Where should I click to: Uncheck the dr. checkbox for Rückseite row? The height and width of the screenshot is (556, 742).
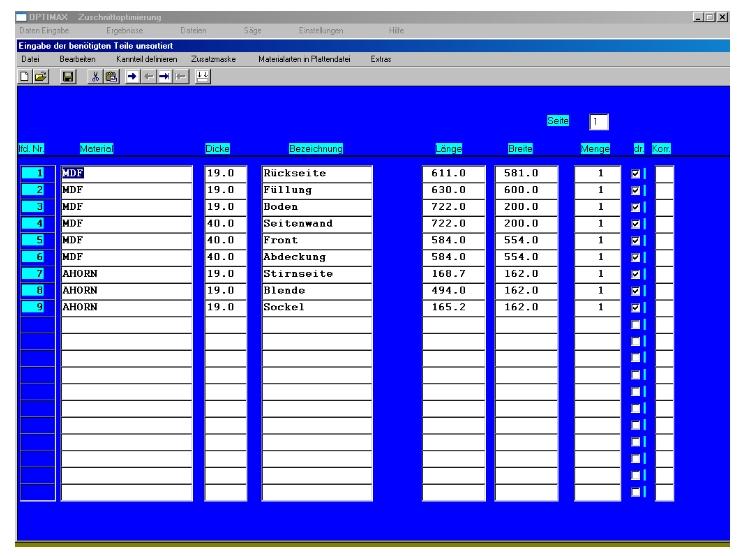coord(637,173)
